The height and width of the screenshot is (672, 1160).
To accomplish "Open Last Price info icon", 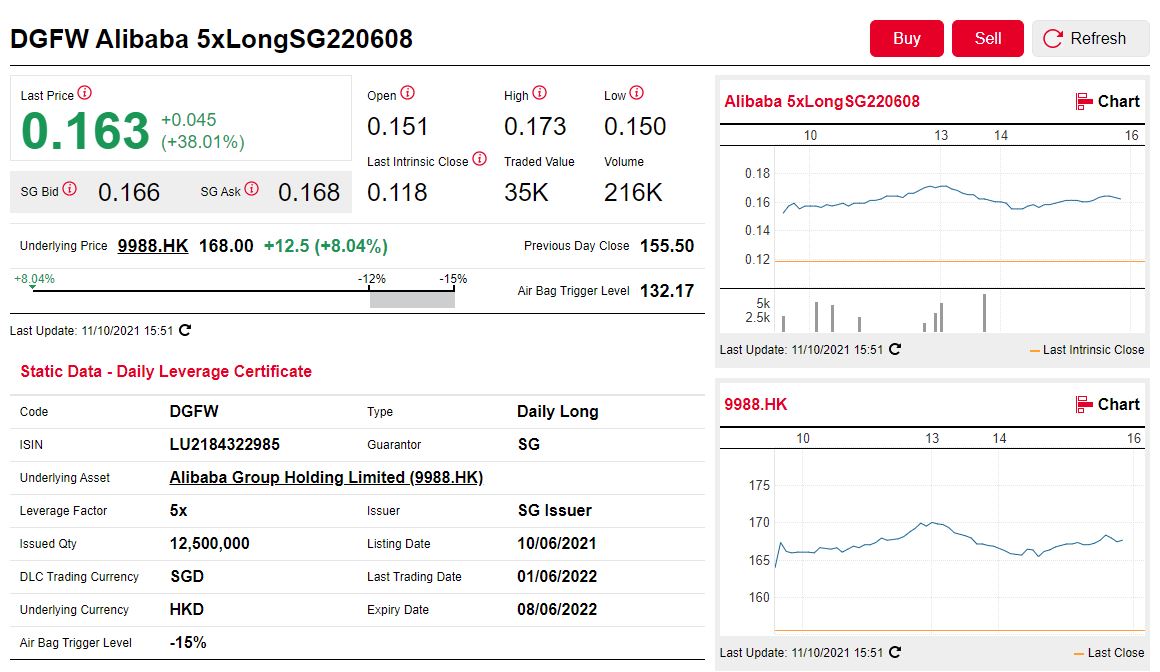I will click(85, 93).
